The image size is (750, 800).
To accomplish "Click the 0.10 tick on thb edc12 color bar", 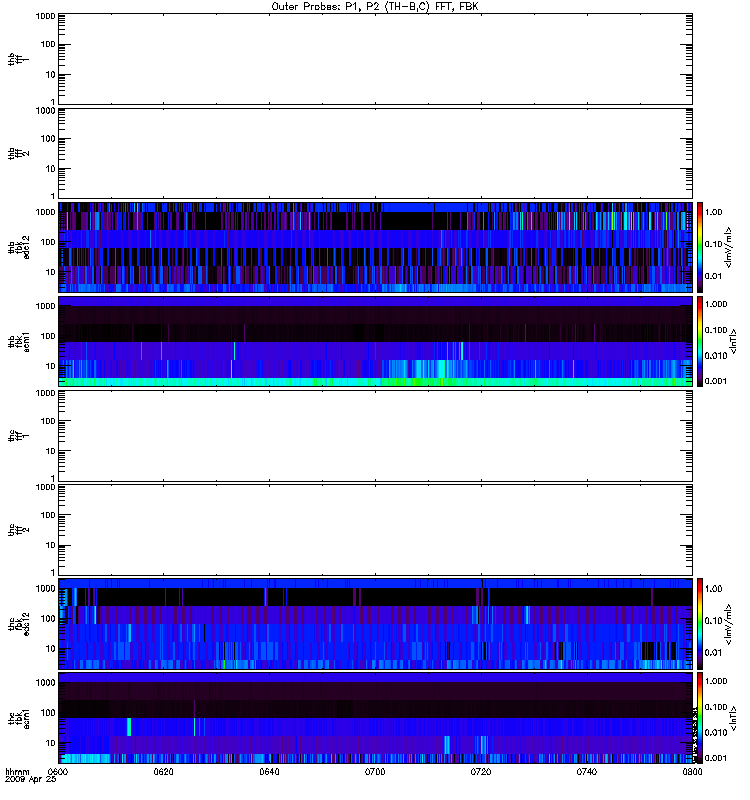I will pos(713,244).
